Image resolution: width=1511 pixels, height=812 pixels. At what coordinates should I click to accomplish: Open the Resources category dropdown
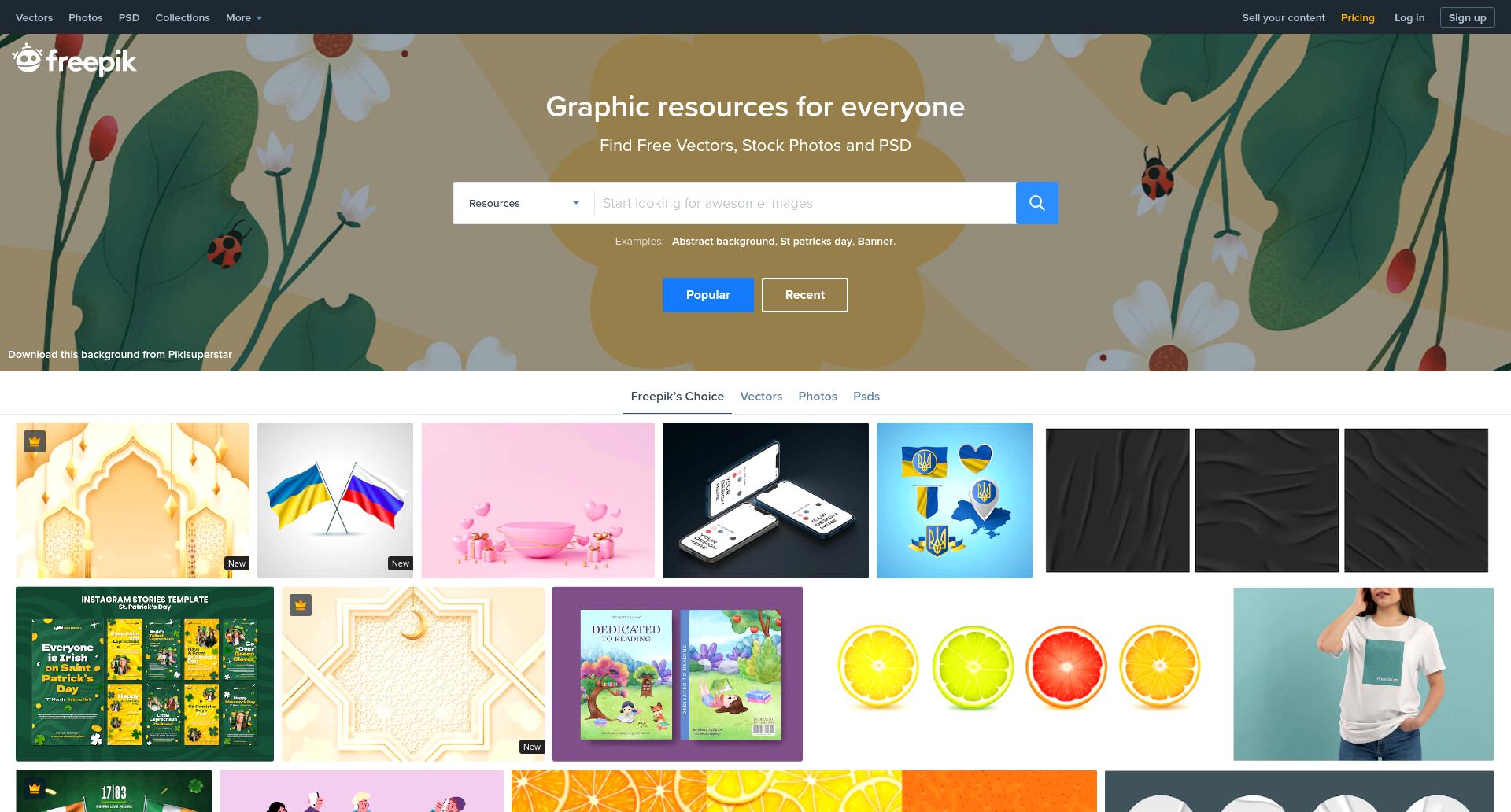523,203
